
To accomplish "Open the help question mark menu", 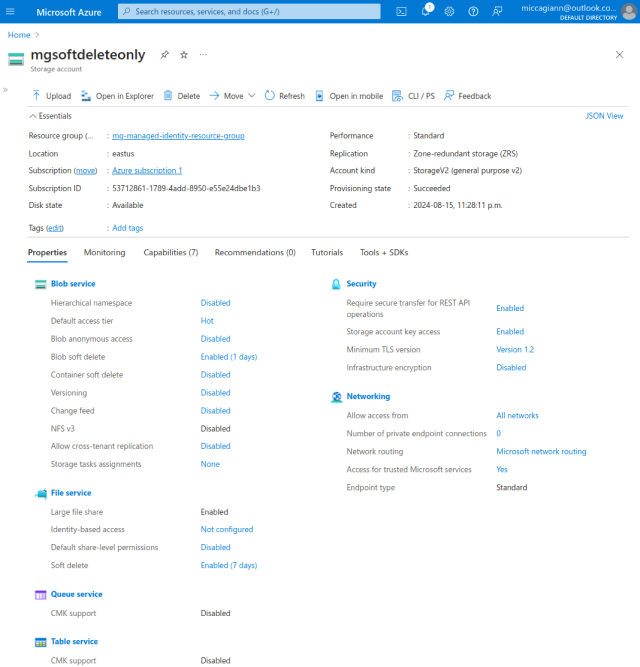I will (x=473, y=11).
